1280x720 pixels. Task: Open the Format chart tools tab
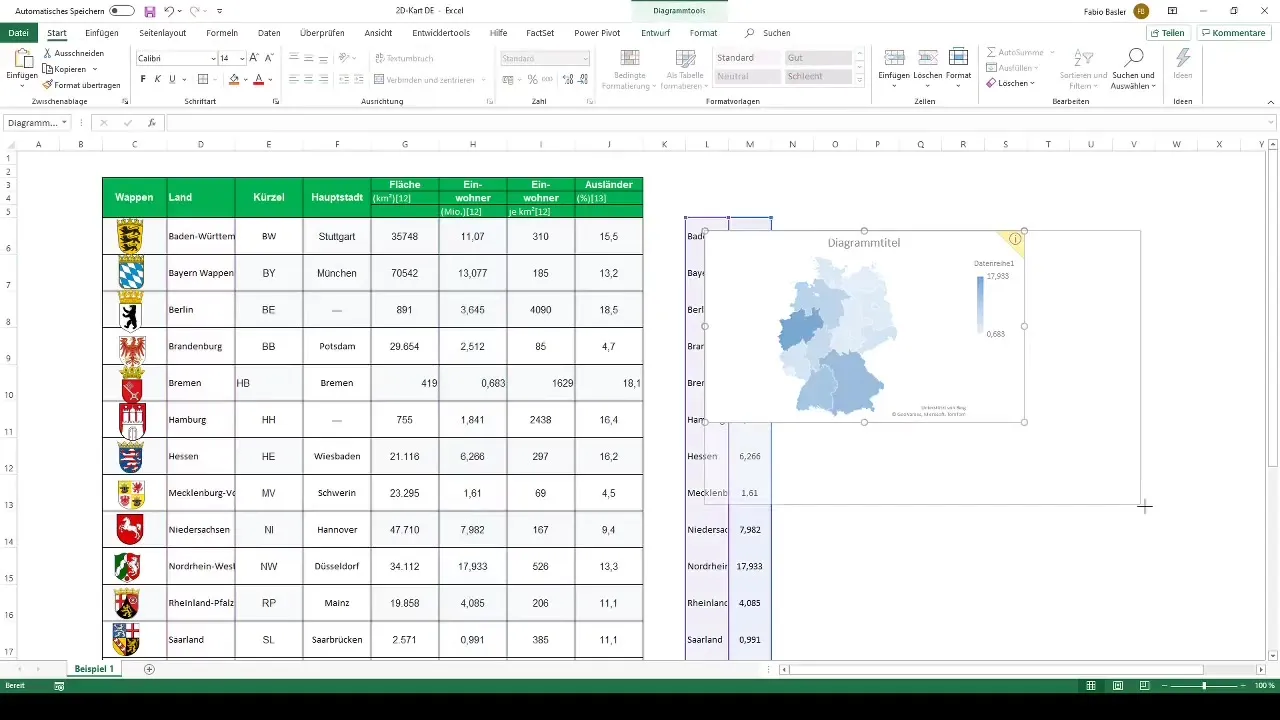tap(703, 33)
